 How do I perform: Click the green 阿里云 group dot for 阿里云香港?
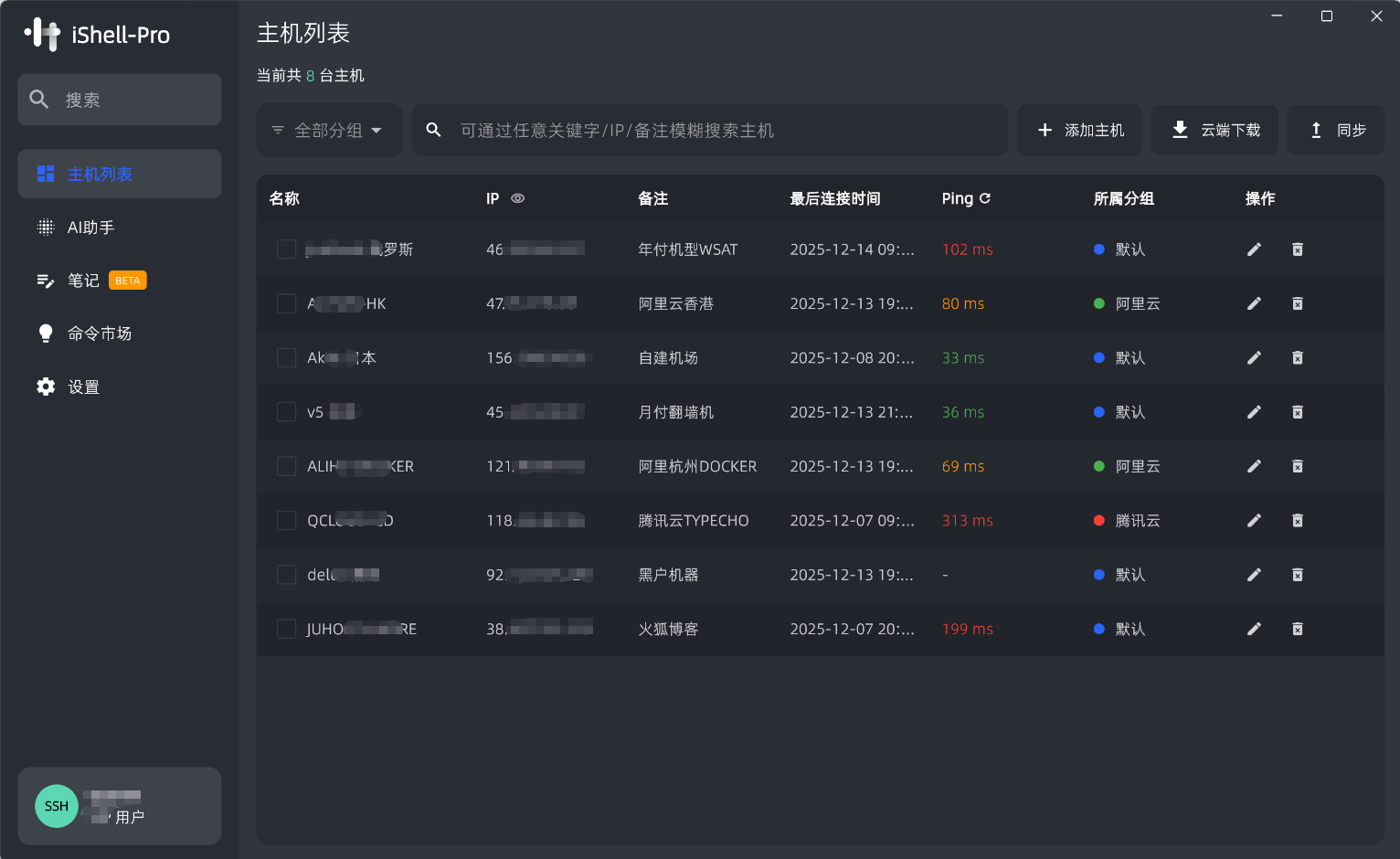(1099, 303)
